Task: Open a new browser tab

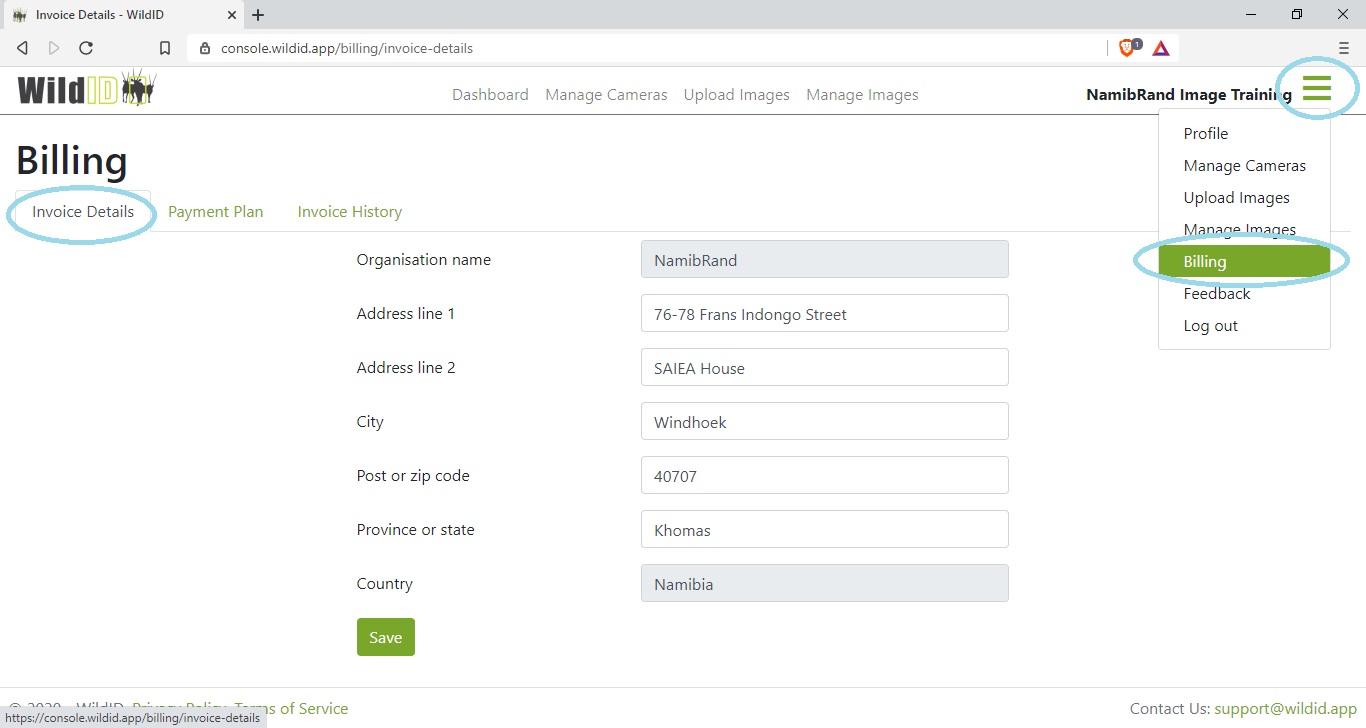Action: [x=258, y=15]
